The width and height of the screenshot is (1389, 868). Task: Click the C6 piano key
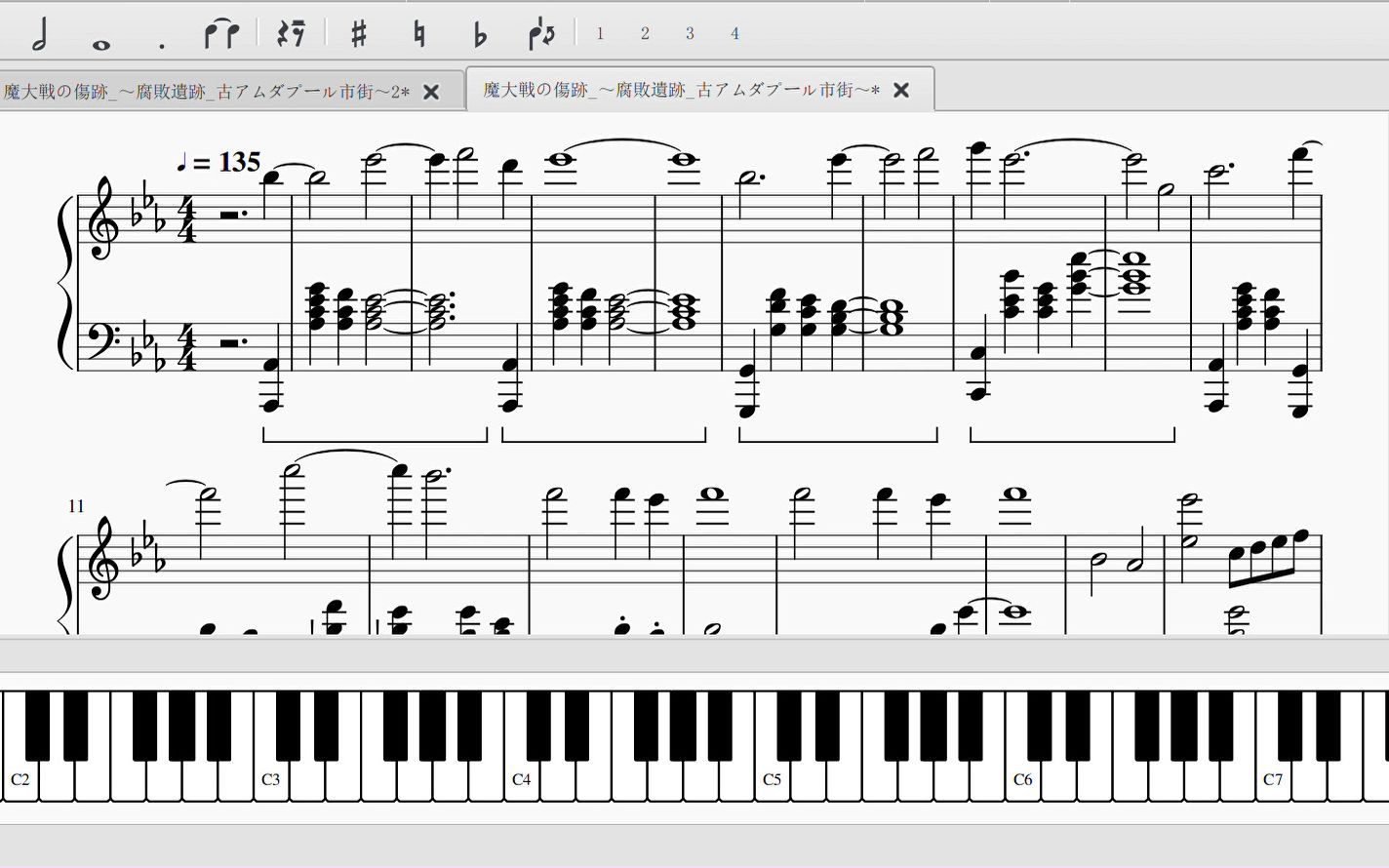(1022, 780)
